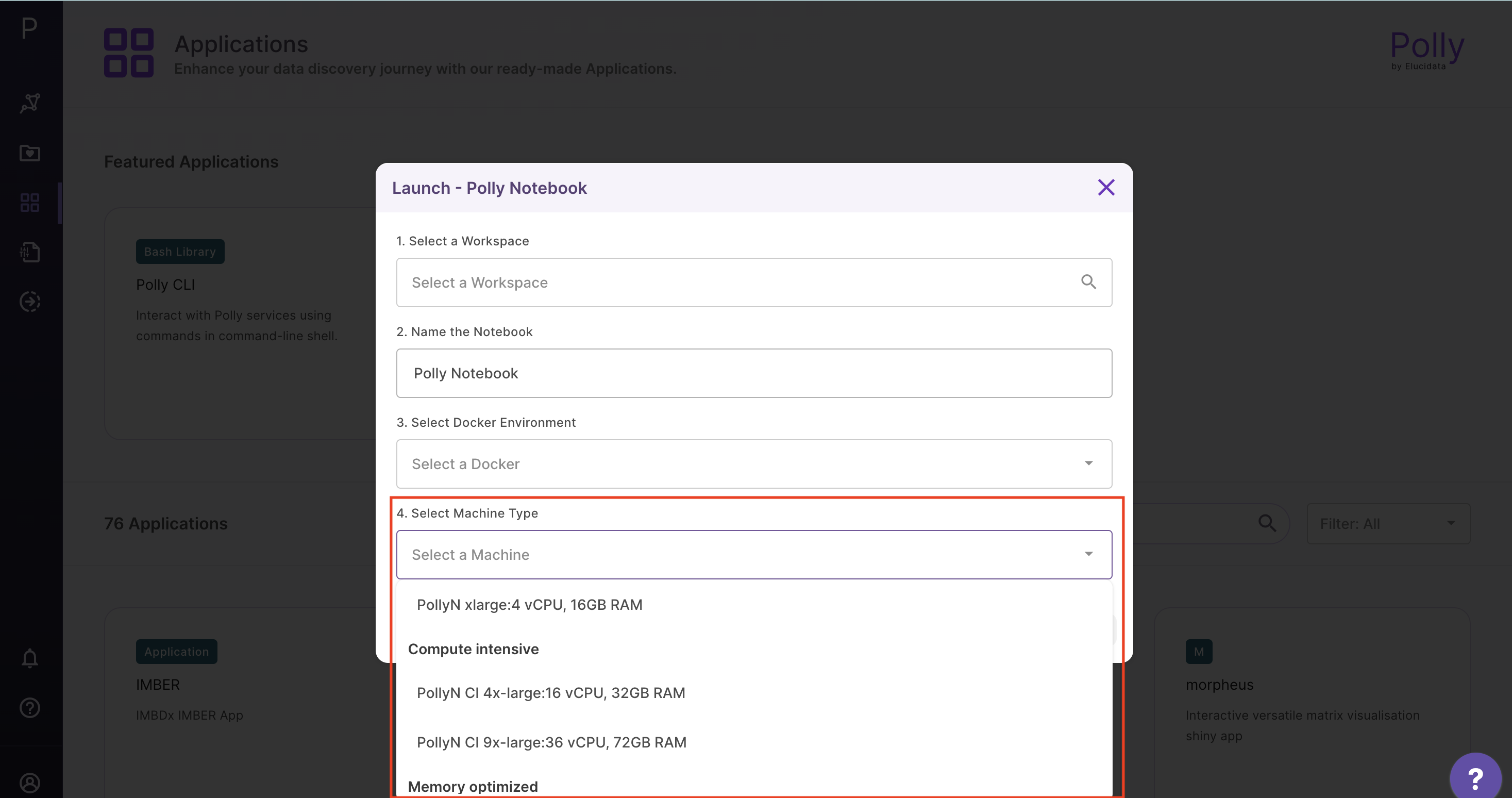Open the sidebar help question mark icon
This screenshot has width=1512, height=798.
point(30,708)
